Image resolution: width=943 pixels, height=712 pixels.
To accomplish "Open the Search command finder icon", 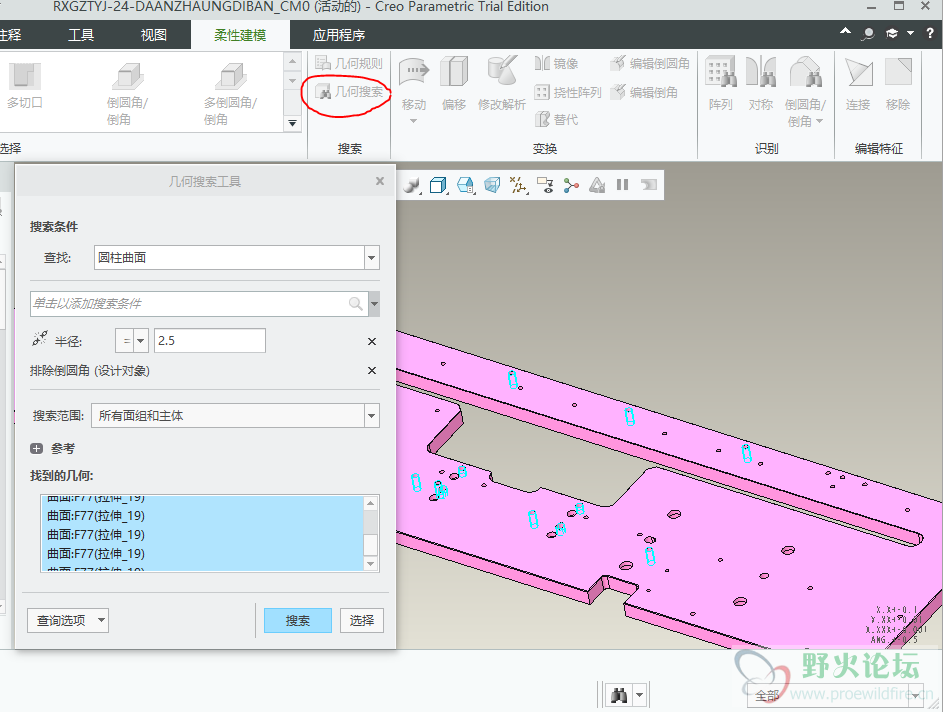I will click(x=868, y=34).
